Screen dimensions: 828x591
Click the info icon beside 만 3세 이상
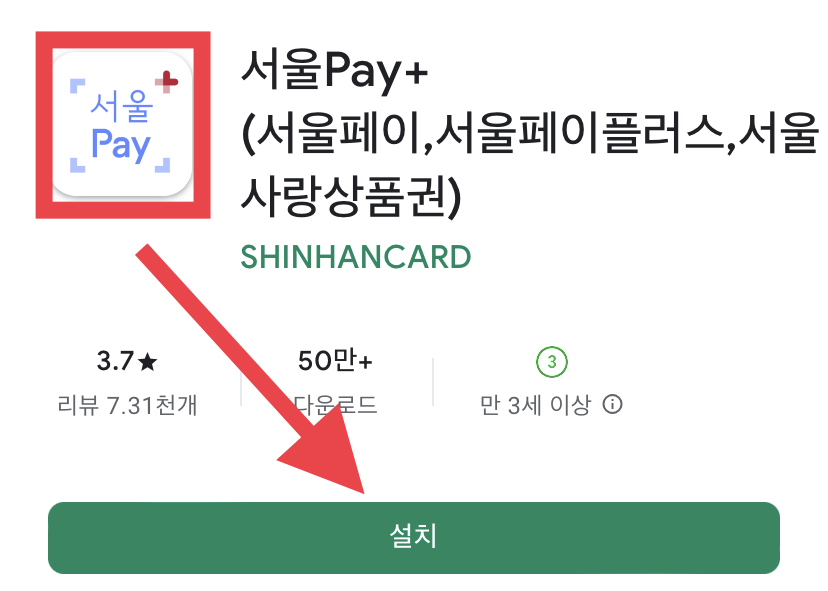tap(613, 405)
